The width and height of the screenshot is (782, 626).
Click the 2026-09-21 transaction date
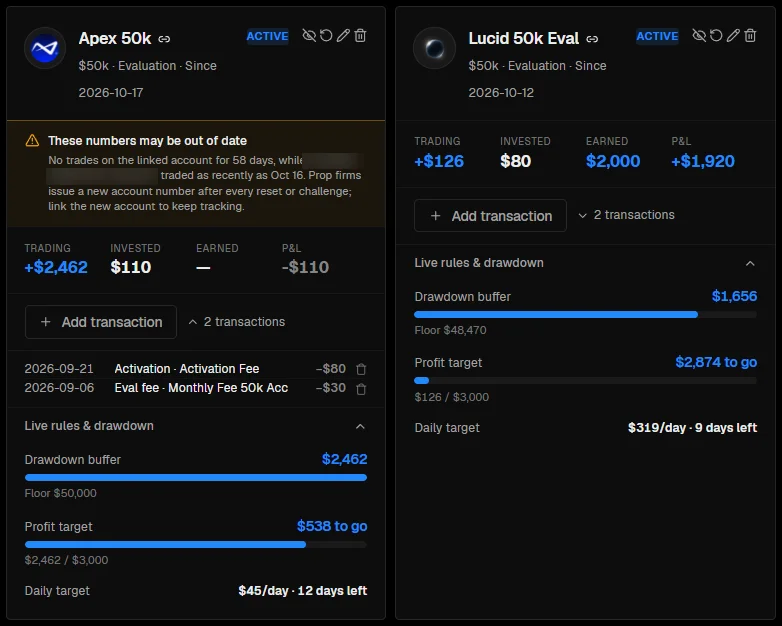(x=59, y=369)
